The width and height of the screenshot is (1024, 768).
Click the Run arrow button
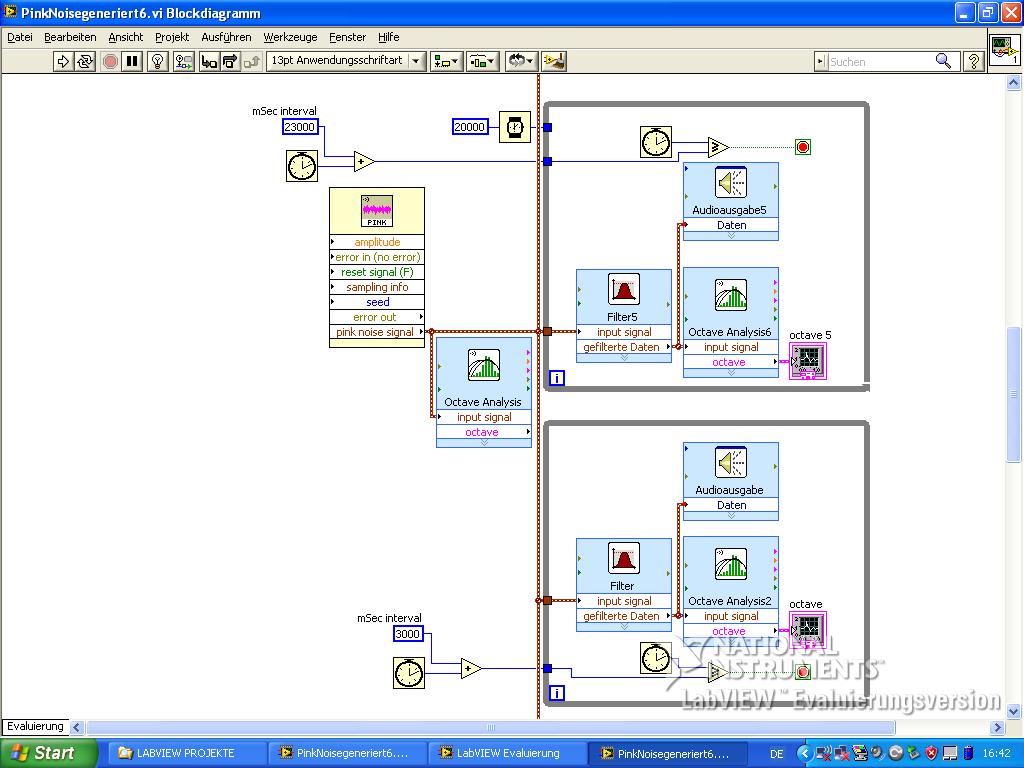pyautogui.click(x=63, y=61)
